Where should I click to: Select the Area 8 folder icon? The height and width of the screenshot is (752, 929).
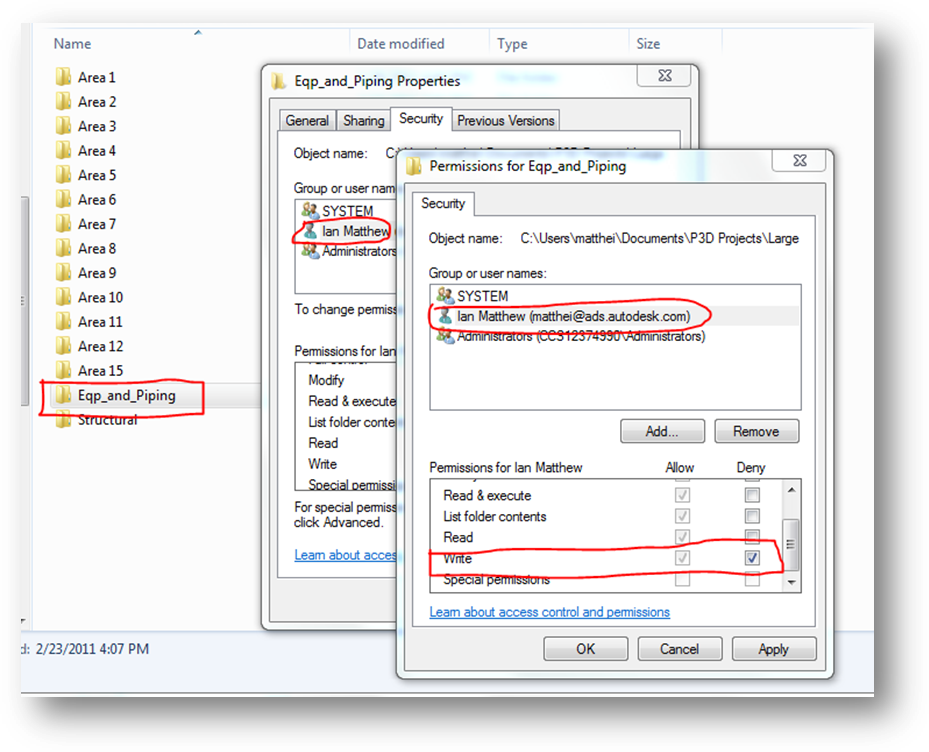coord(63,248)
